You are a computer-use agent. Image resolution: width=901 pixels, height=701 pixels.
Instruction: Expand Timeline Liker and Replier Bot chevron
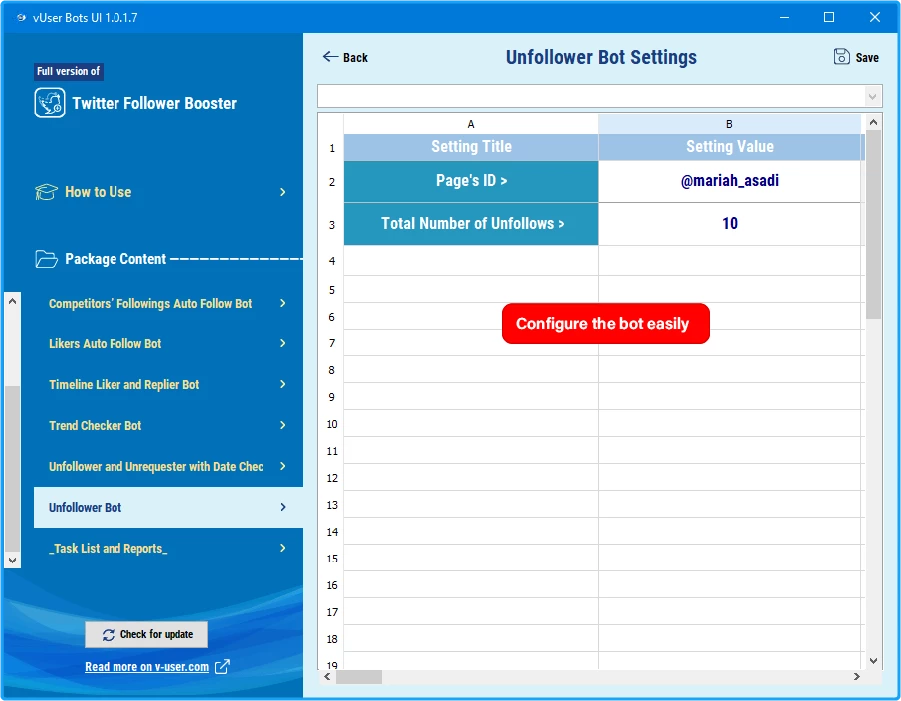pyautogui.click(x=283, y=384)
